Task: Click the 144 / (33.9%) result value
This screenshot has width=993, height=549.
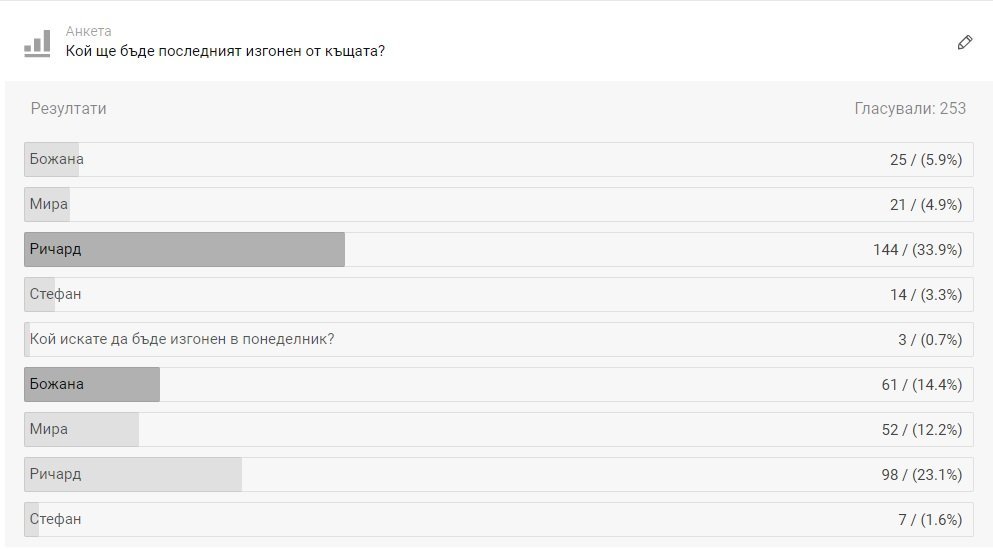Action: (x=918, y=249)
